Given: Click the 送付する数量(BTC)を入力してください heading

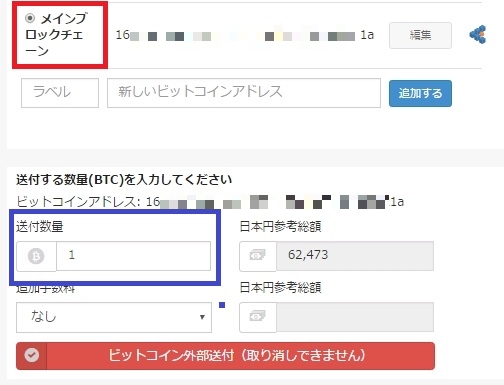Looking at the screenshot, I should click(124, 180).
